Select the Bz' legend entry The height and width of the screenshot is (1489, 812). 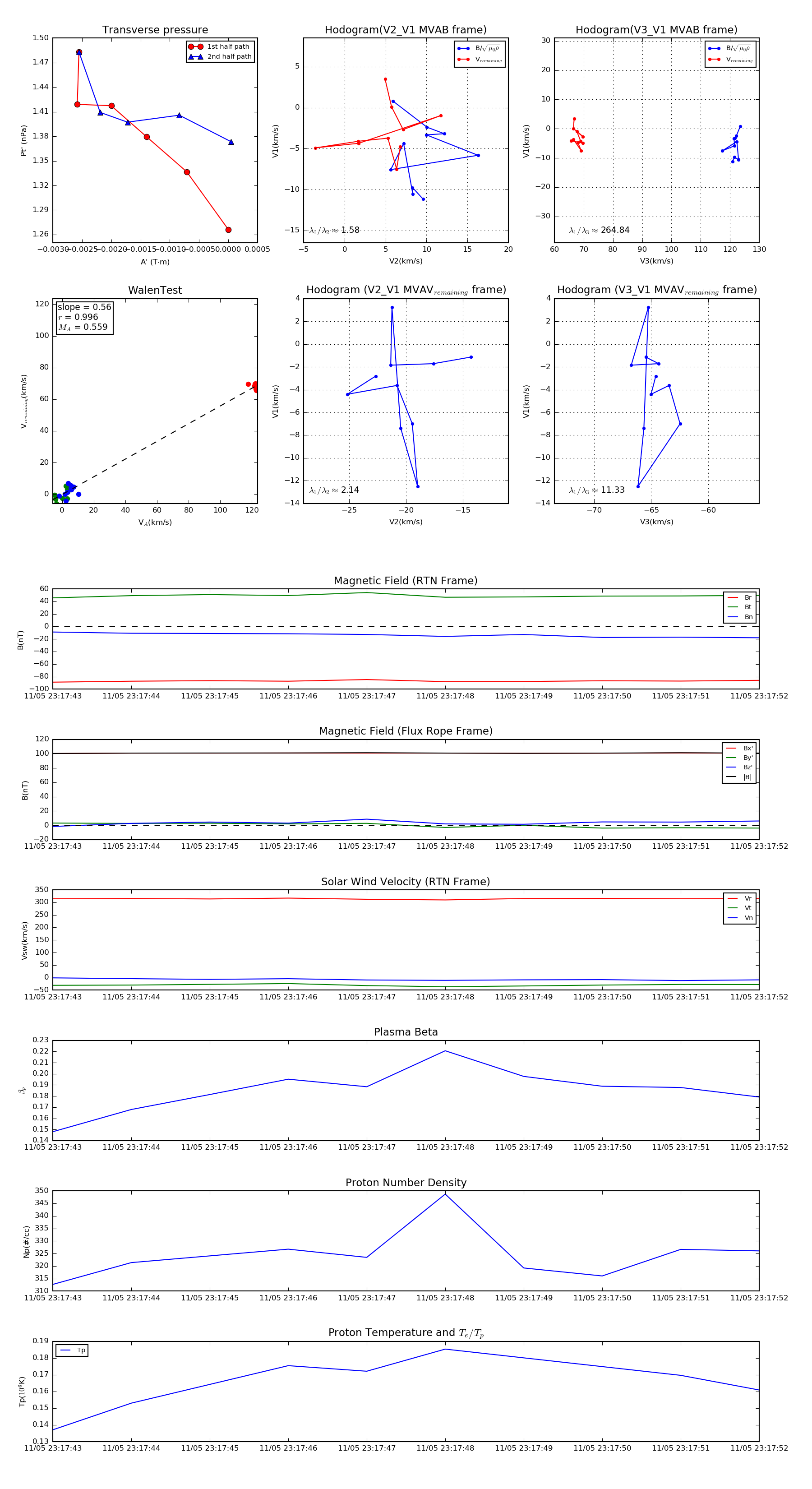pyautogui.click(x=739, y=767)
